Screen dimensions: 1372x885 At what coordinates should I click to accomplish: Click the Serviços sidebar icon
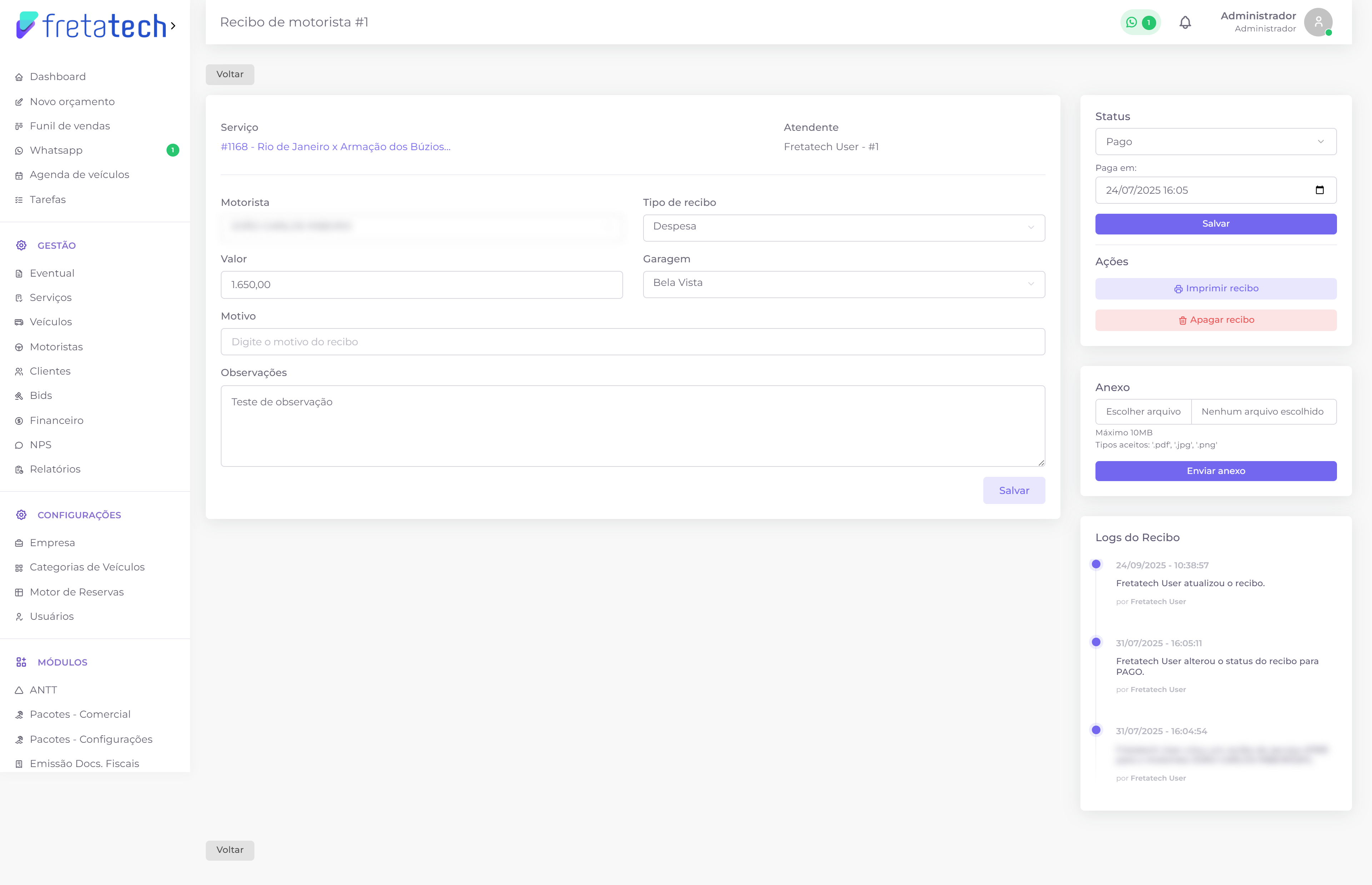(x=19, y=298)
